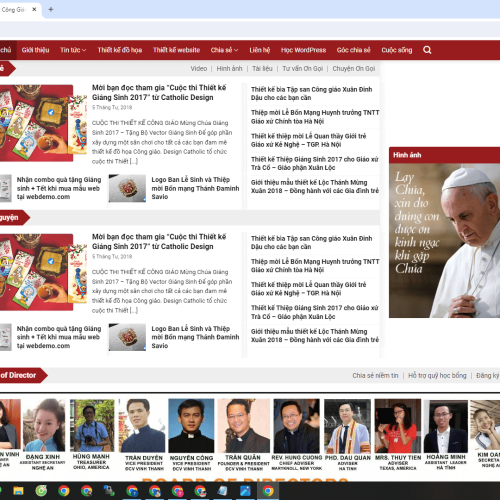The image size is (500, 500).
Task: Click the ĐẶNG XINH director photo
Action: [x=43, y=425]
